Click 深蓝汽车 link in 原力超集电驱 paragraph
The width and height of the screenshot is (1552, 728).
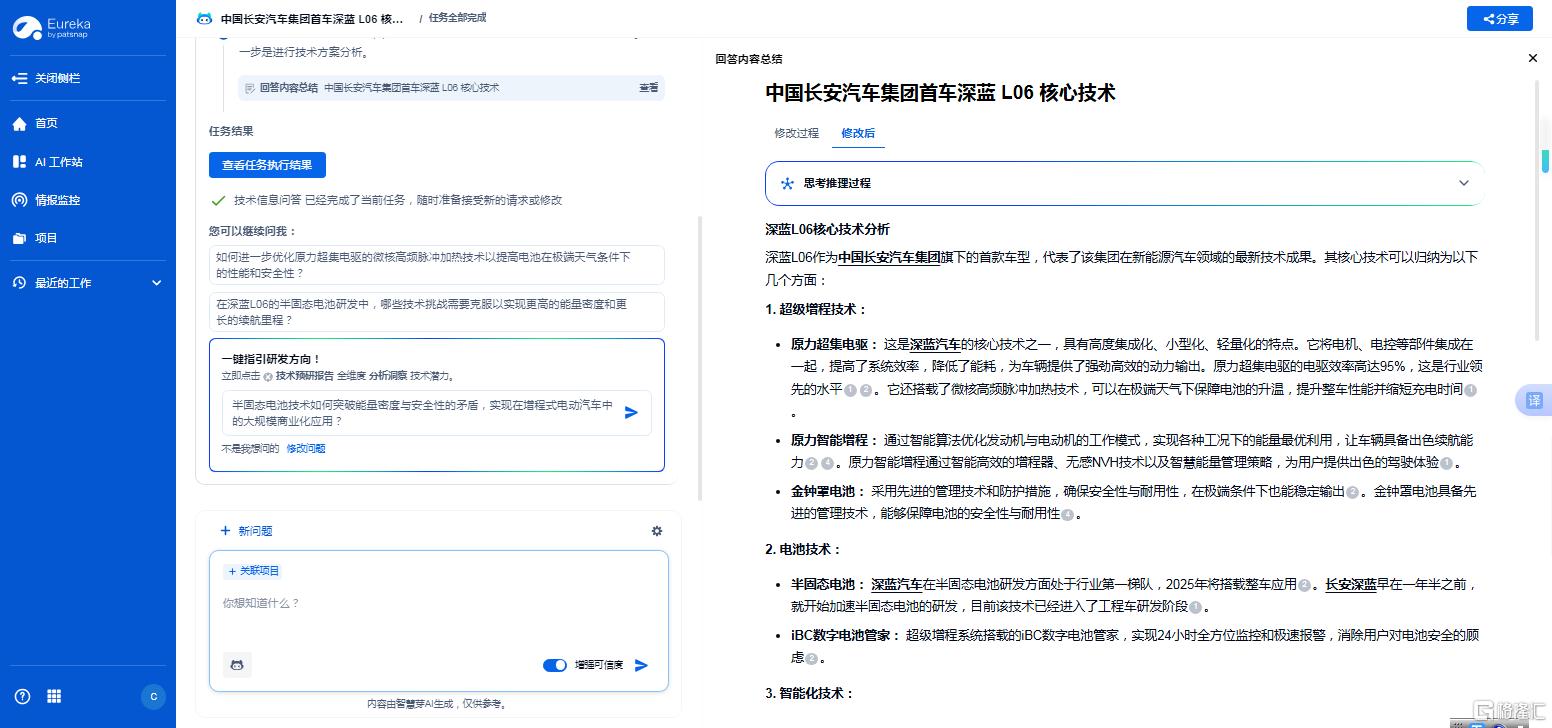click(936, 344)
